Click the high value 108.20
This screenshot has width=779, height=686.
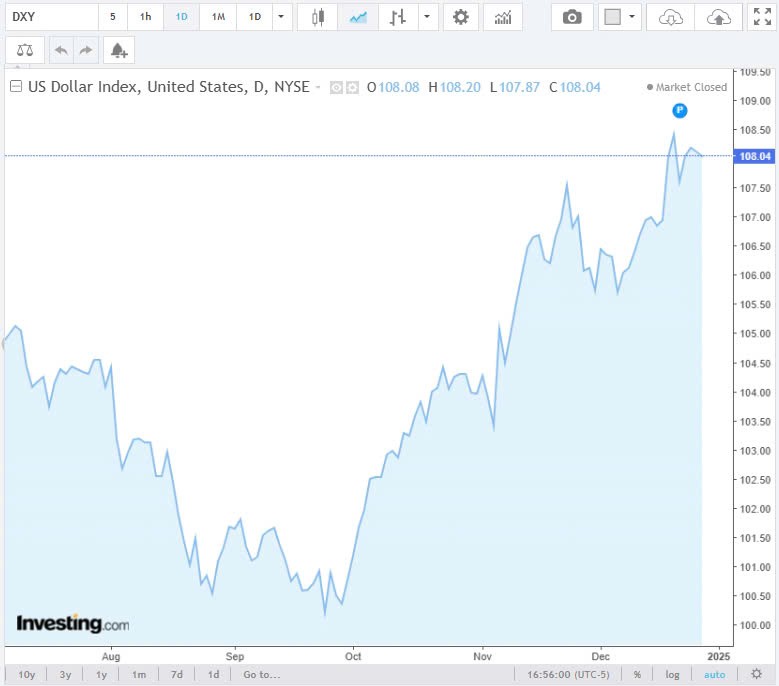[460, 87]
